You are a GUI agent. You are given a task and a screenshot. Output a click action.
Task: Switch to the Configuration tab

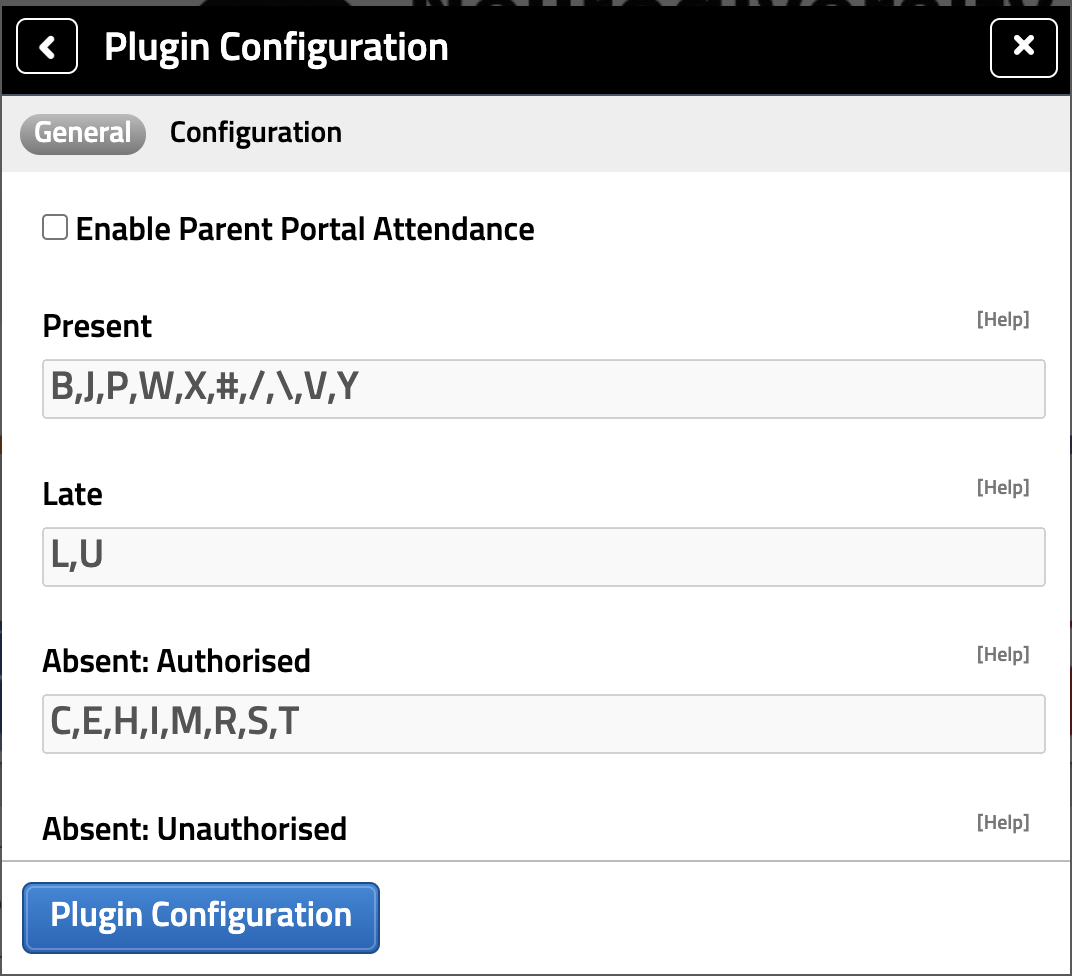[255, 132]
